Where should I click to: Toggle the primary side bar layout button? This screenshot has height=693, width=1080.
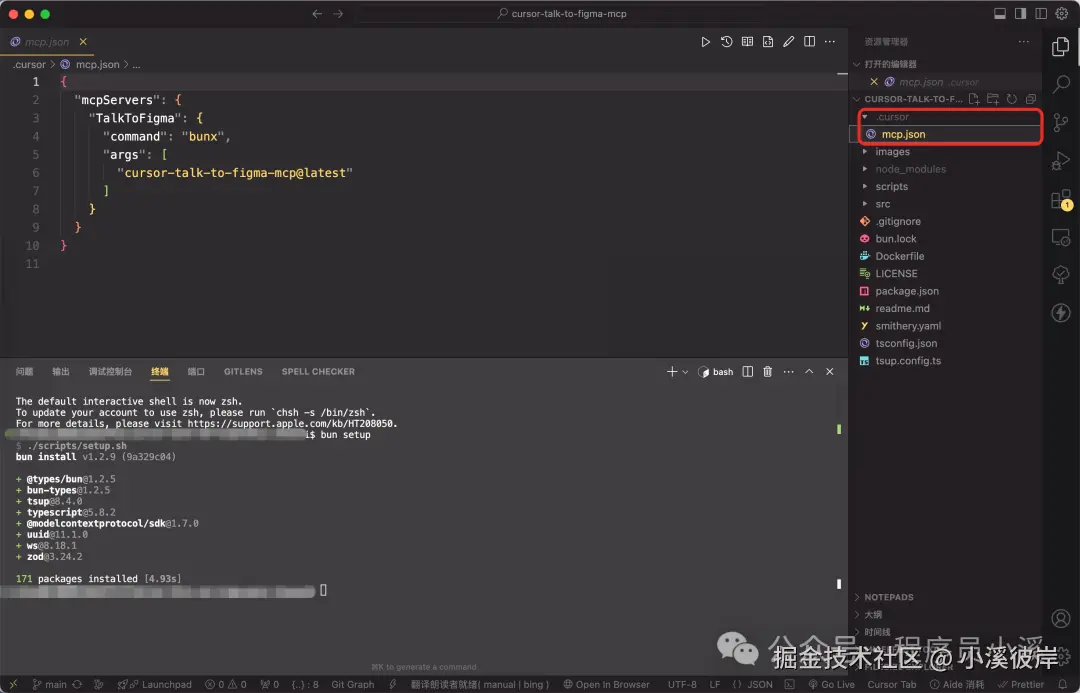[1021, 14]
